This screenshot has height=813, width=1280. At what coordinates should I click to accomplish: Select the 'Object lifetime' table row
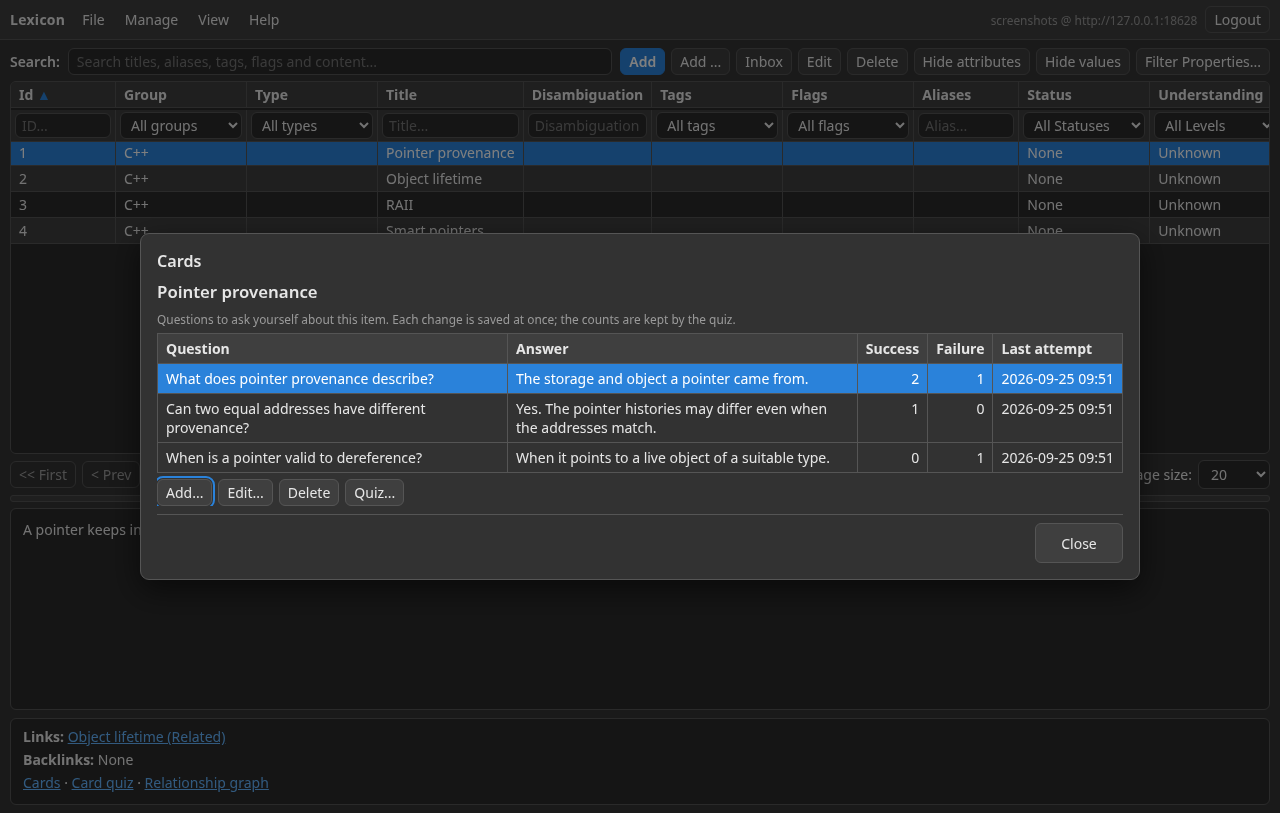point(640,179)
